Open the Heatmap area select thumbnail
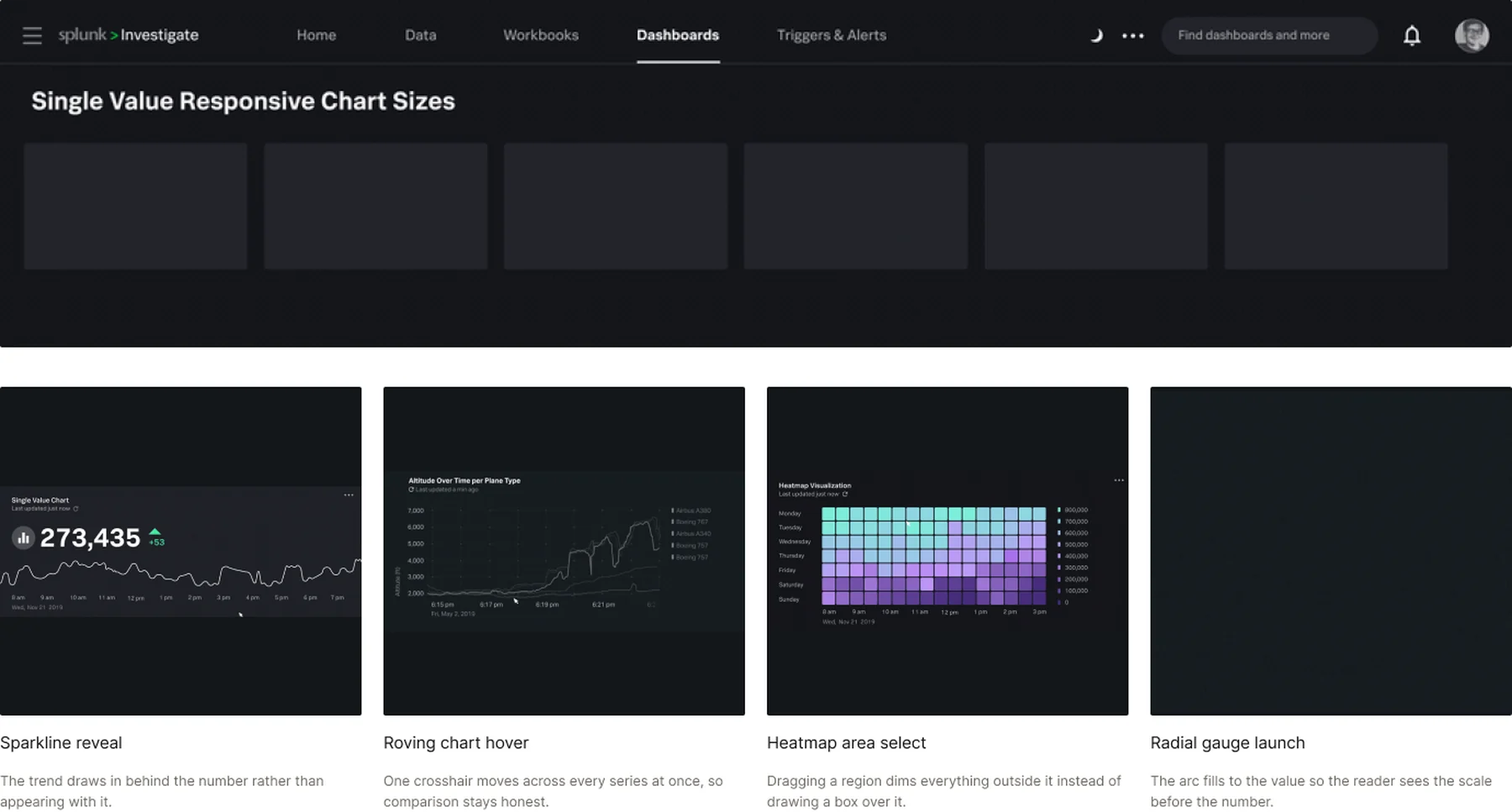Viewport: 1512px width, 812px height. 948,551
